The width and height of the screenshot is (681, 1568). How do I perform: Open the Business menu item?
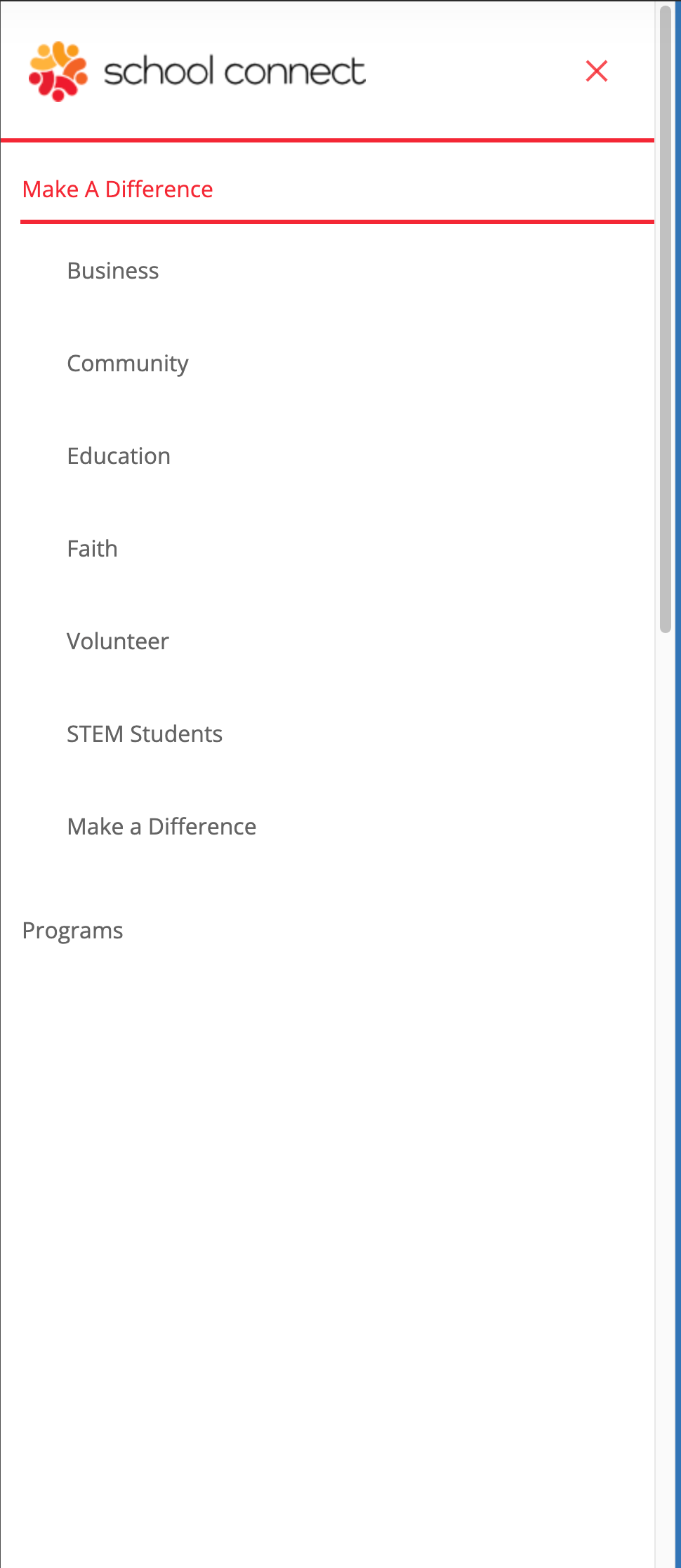click(113, 271)
